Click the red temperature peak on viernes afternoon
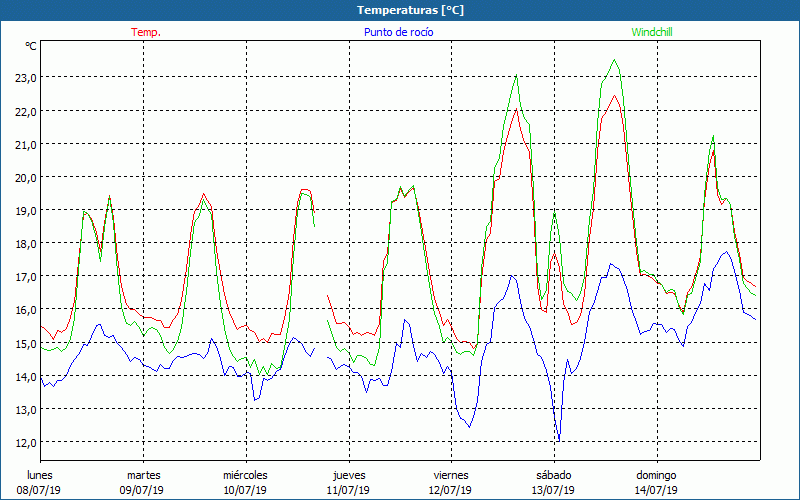Screen dimensions: 800x500 pos(516,109)
